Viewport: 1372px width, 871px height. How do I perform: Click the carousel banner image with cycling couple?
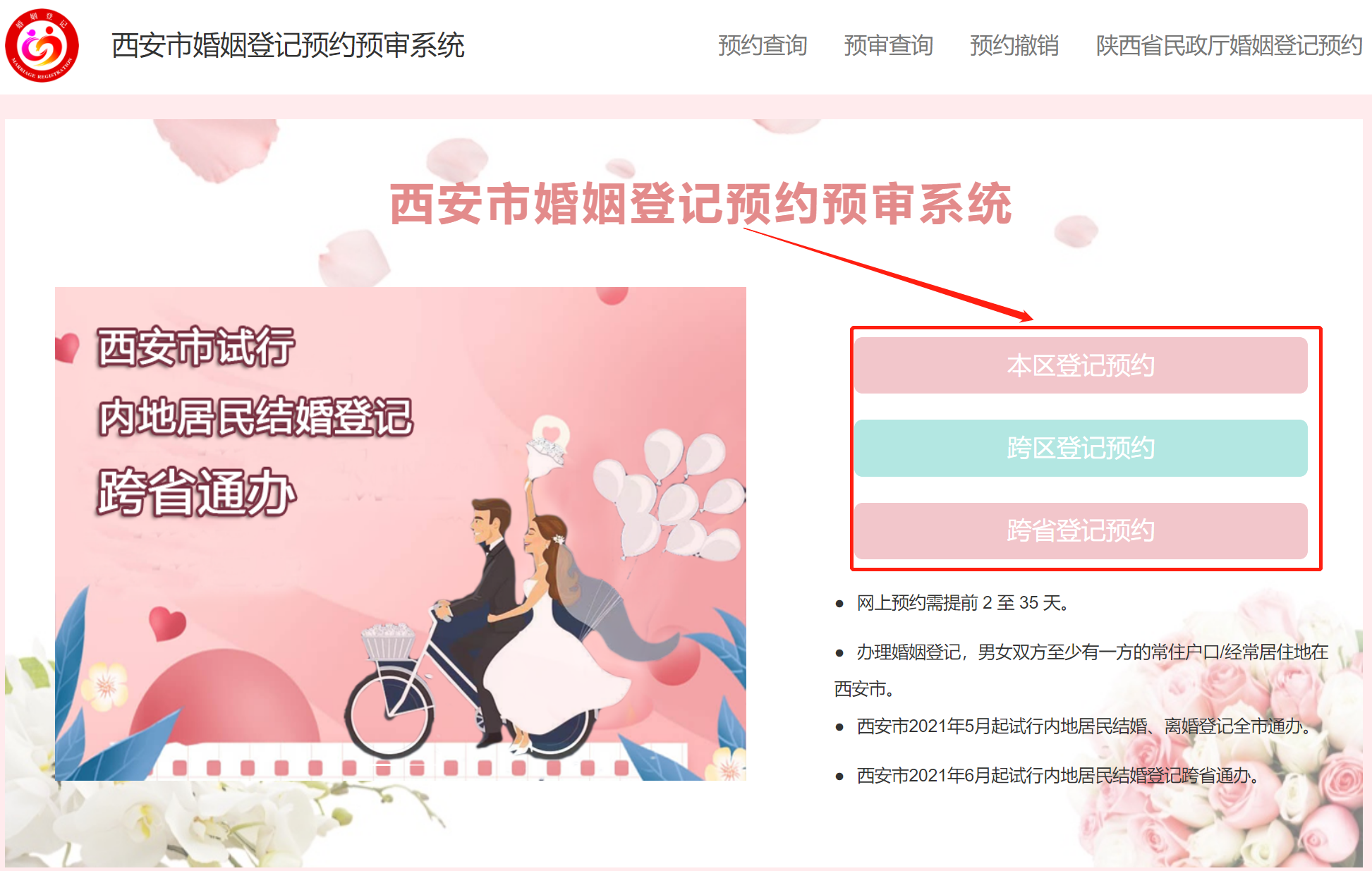tap(401, 533)
